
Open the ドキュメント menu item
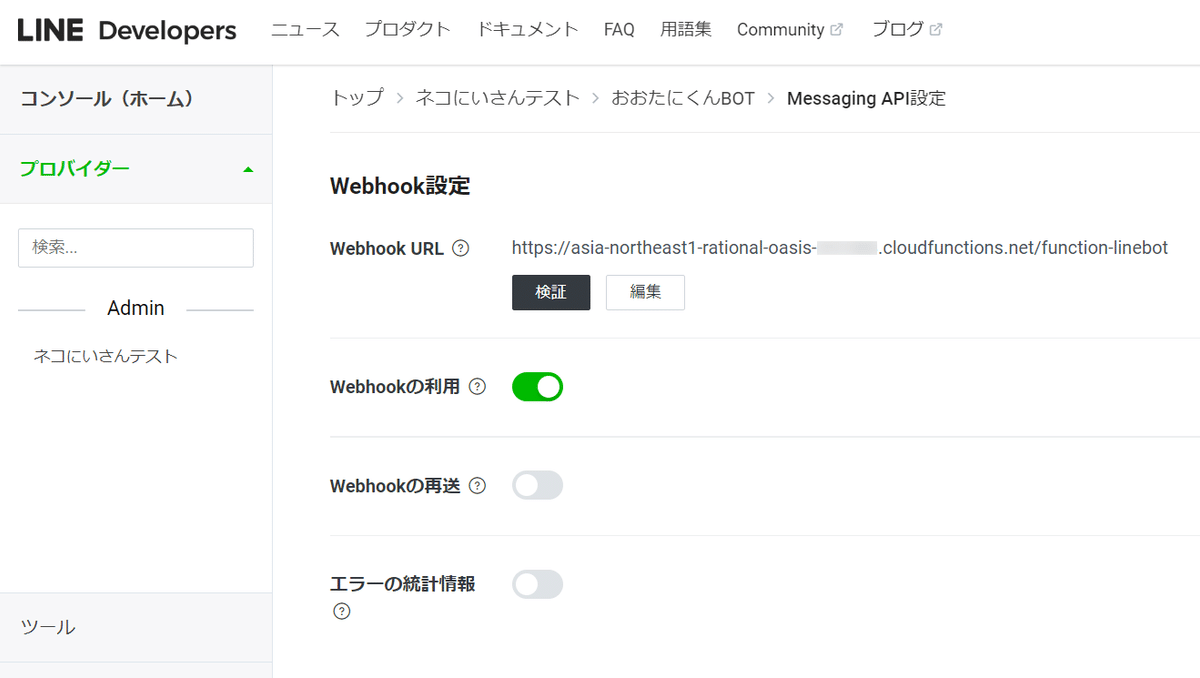point(528,30)
